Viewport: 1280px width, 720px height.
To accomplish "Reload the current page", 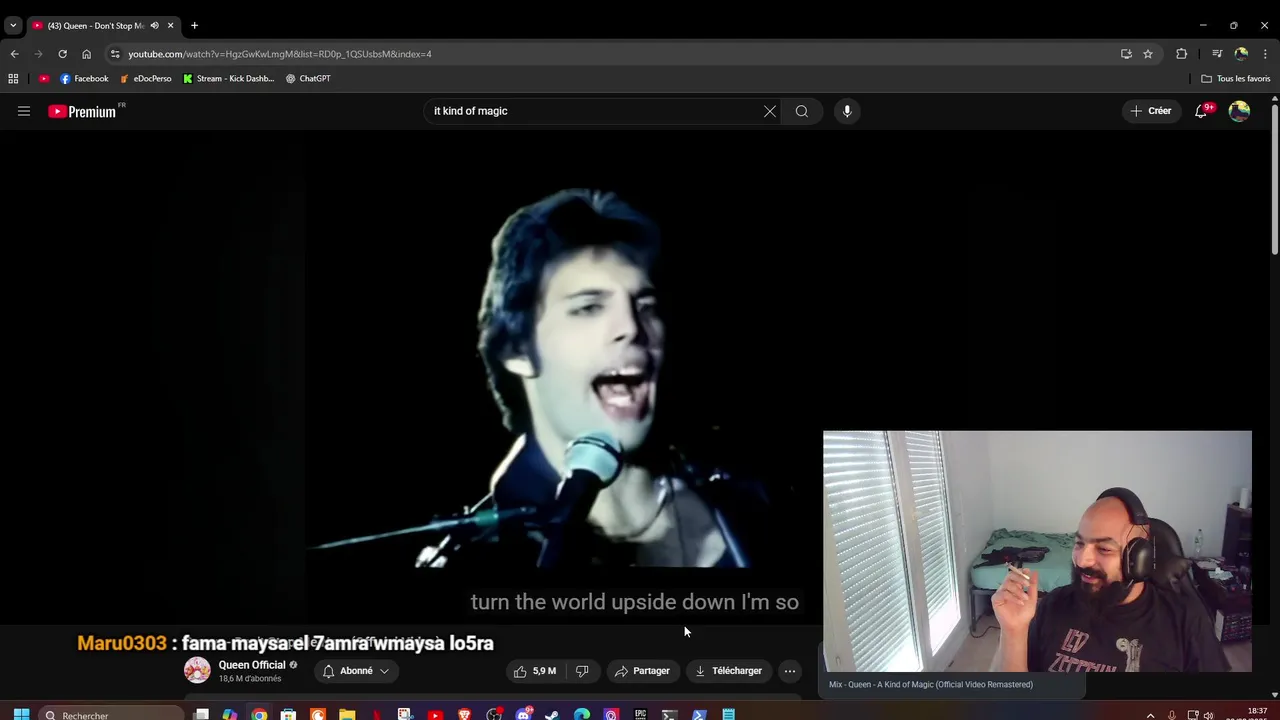I will pyautogui.click(x=62, y=54).
